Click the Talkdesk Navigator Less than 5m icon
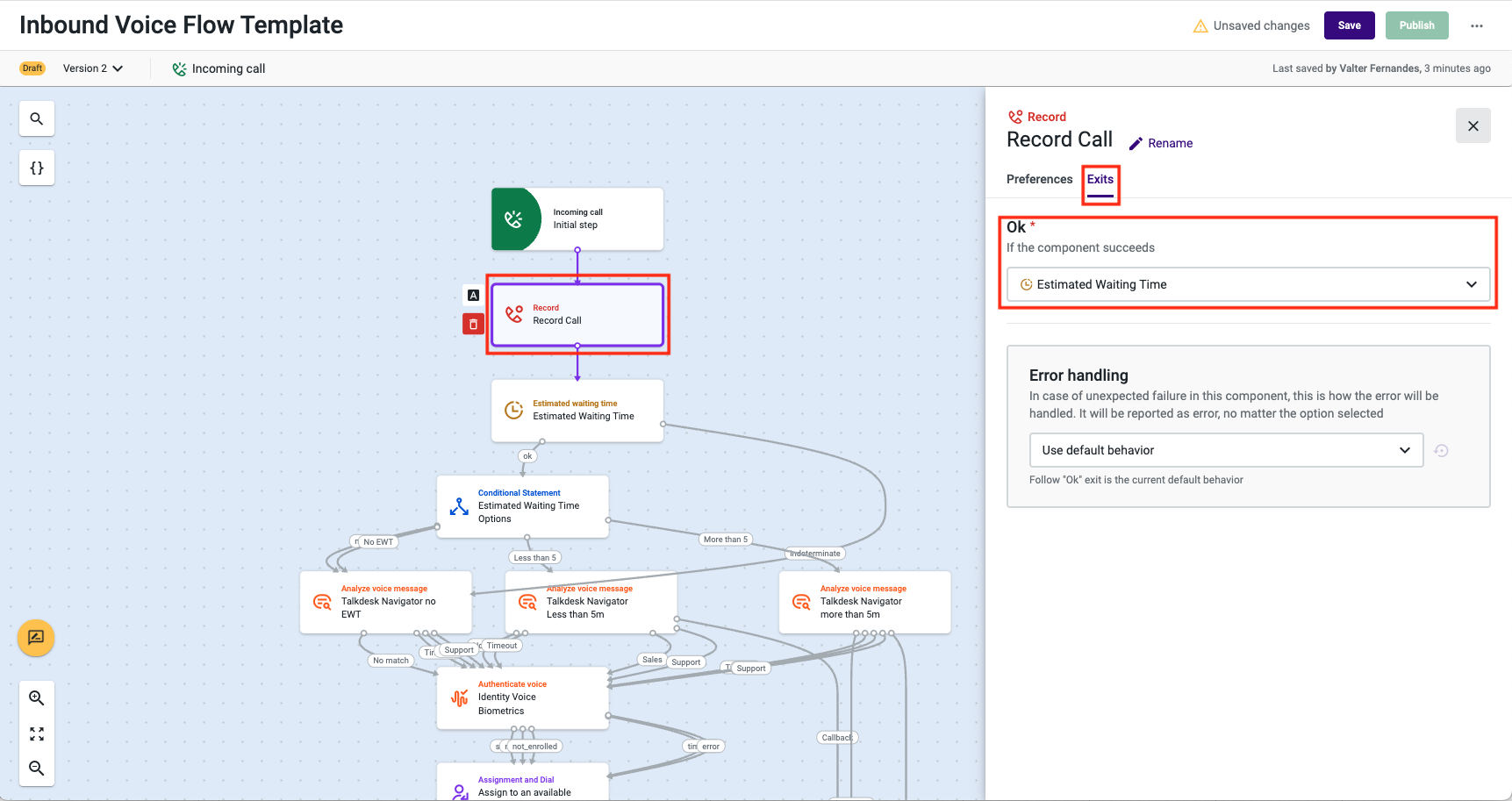The width and height of the screenshot is (1512, 801). click(527, 602)
